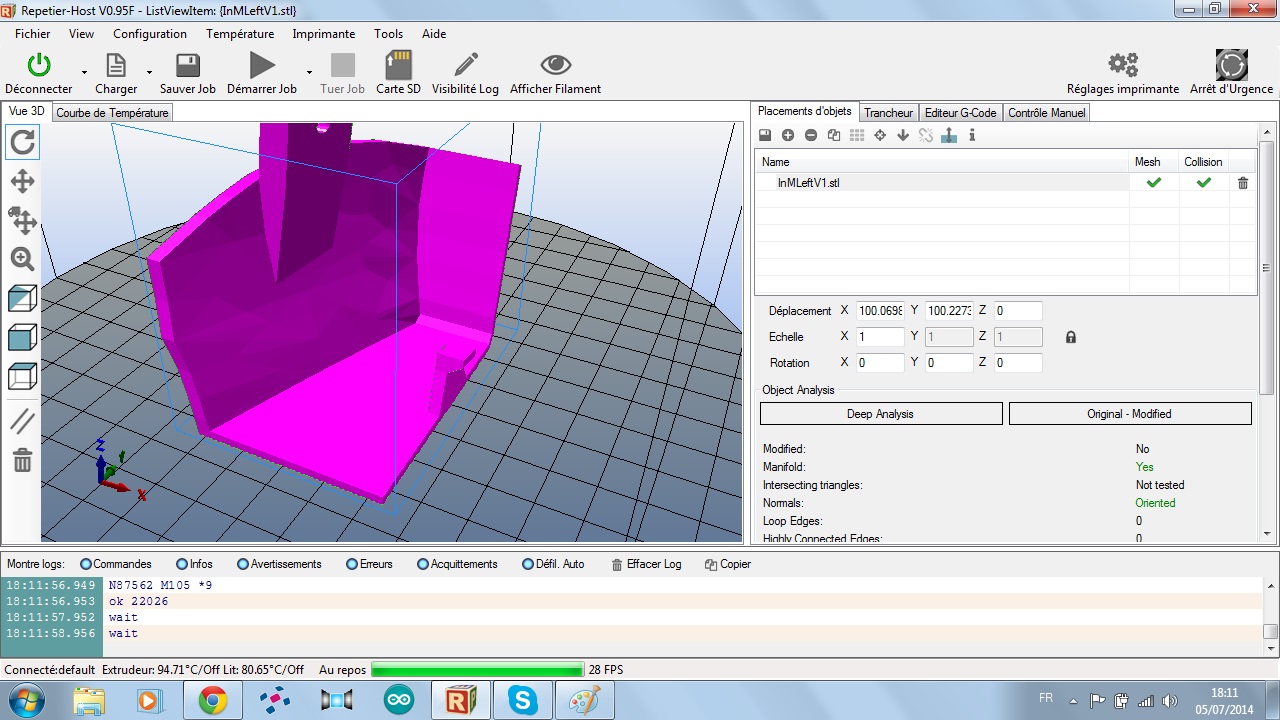Switch to isometric cube view
Screen dimensions: 1280x720
coord(22,298)
